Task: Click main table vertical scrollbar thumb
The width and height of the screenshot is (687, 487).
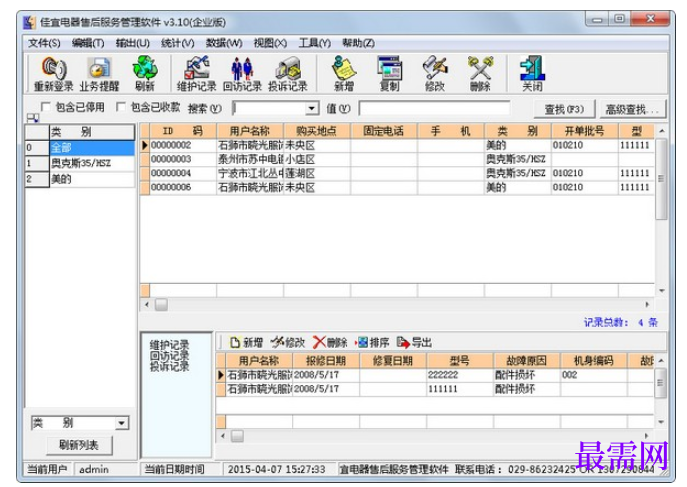Action: tap(661, 179)
